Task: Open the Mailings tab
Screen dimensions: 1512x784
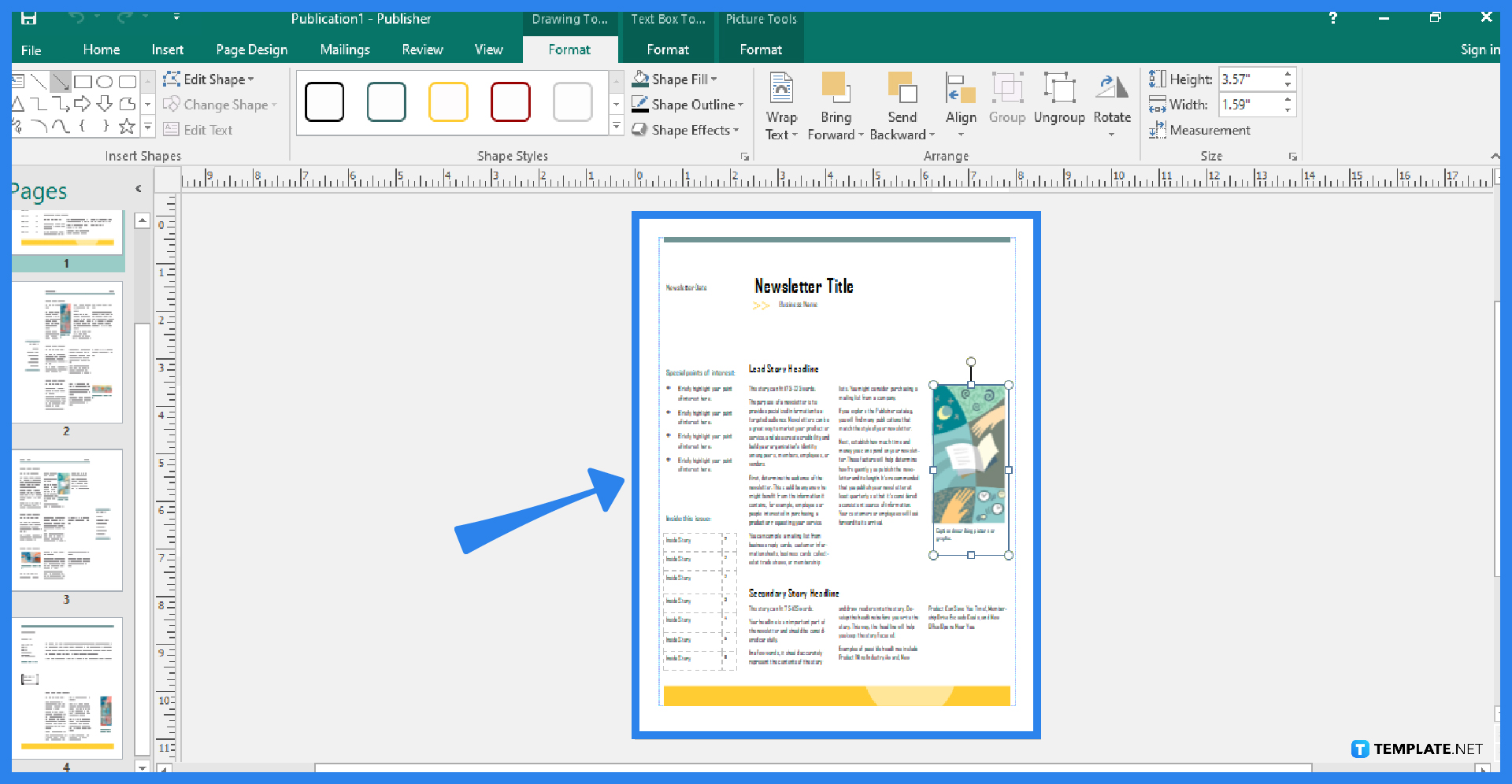Action: [345, 50]
